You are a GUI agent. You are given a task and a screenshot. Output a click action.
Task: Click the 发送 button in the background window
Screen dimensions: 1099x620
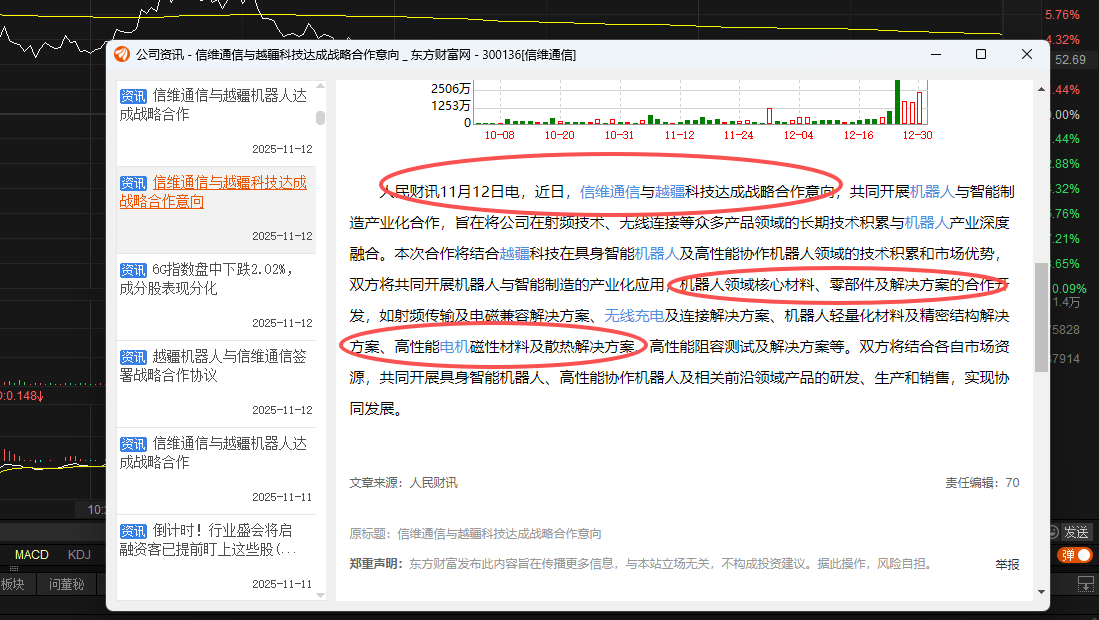point(1076,532)
